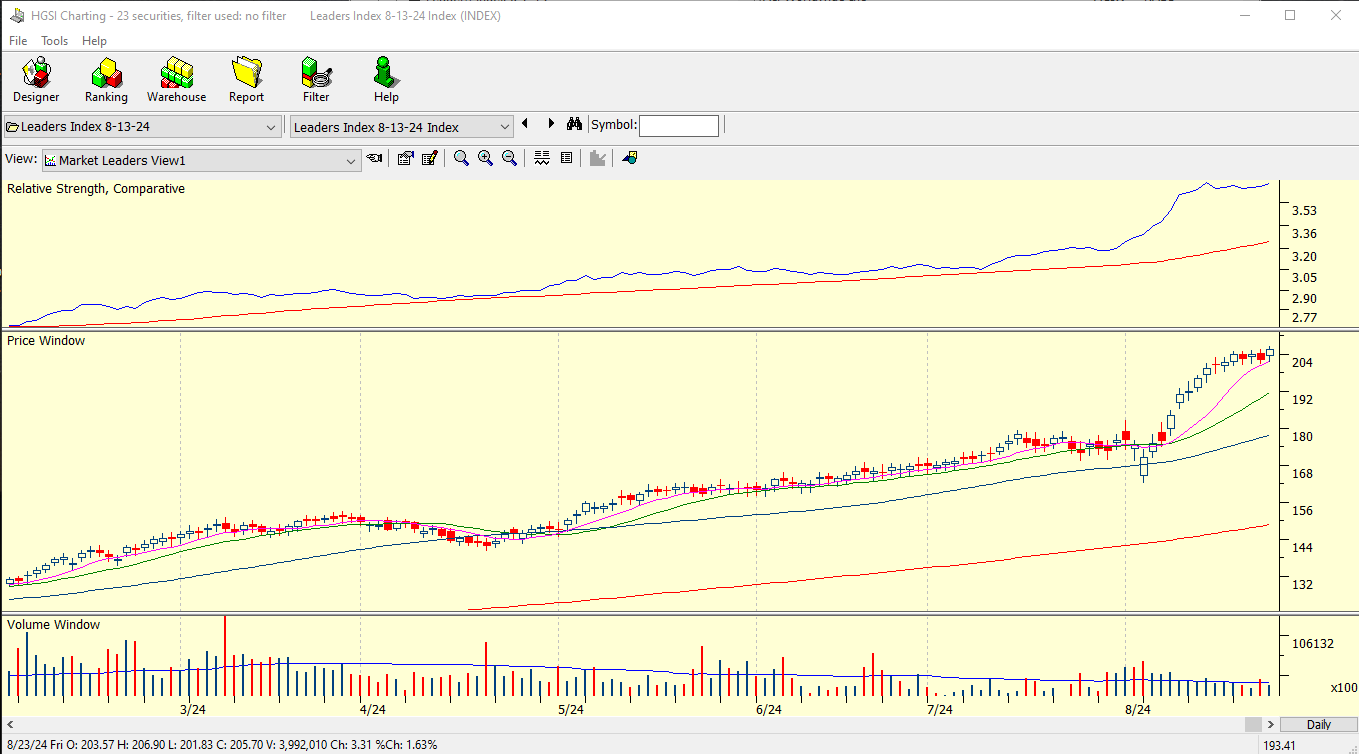Viewport: 1359px width, 754px height.
Task: Click the Daily period button
Action: 1319,724
